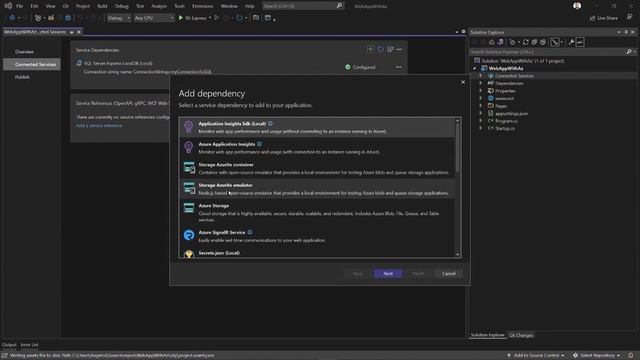Click Add to Source Control in status bar

coord(536,356)
